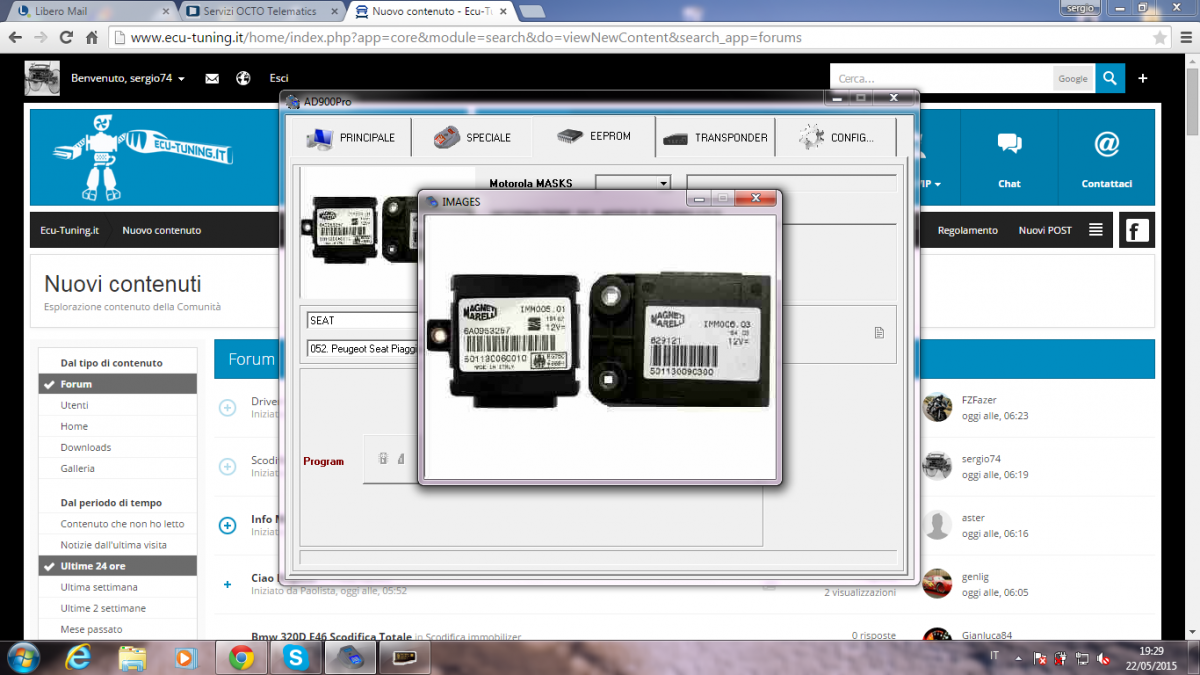Select the SEAT combo box field
Viewport: 1200px width, 675px height.
click(x=362, y=320)
